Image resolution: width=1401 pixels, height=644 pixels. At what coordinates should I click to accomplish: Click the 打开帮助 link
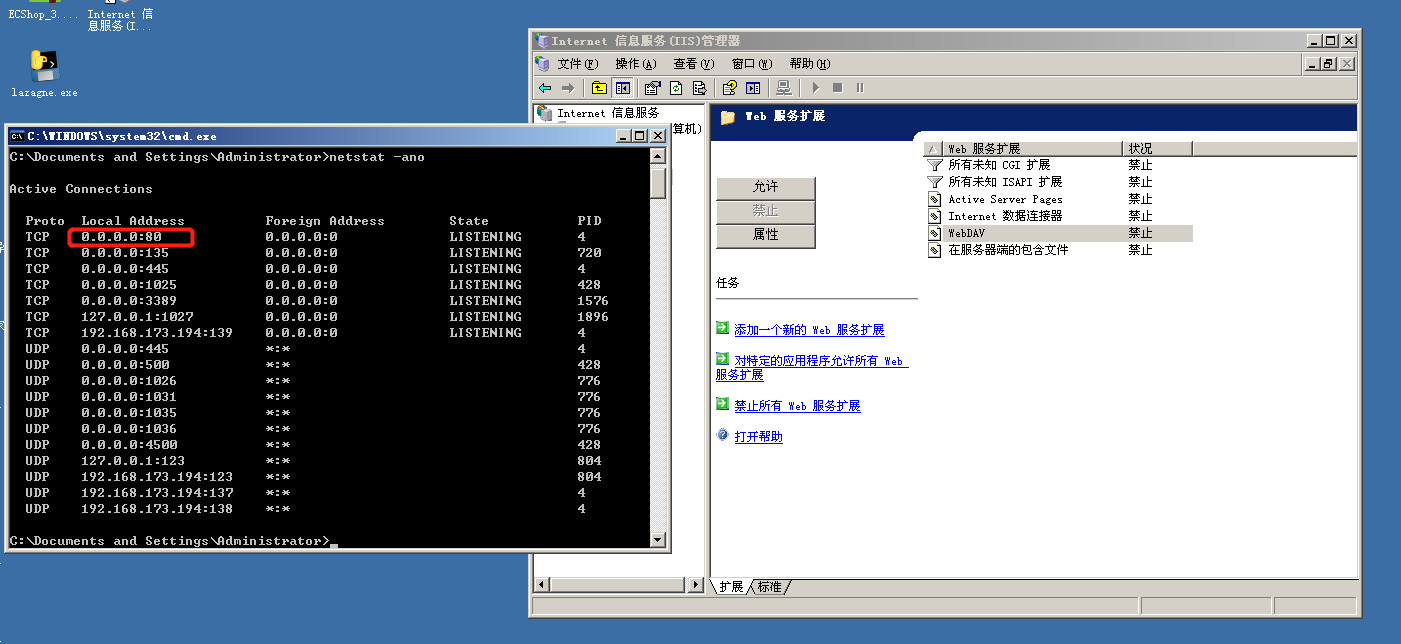point(758,437)
